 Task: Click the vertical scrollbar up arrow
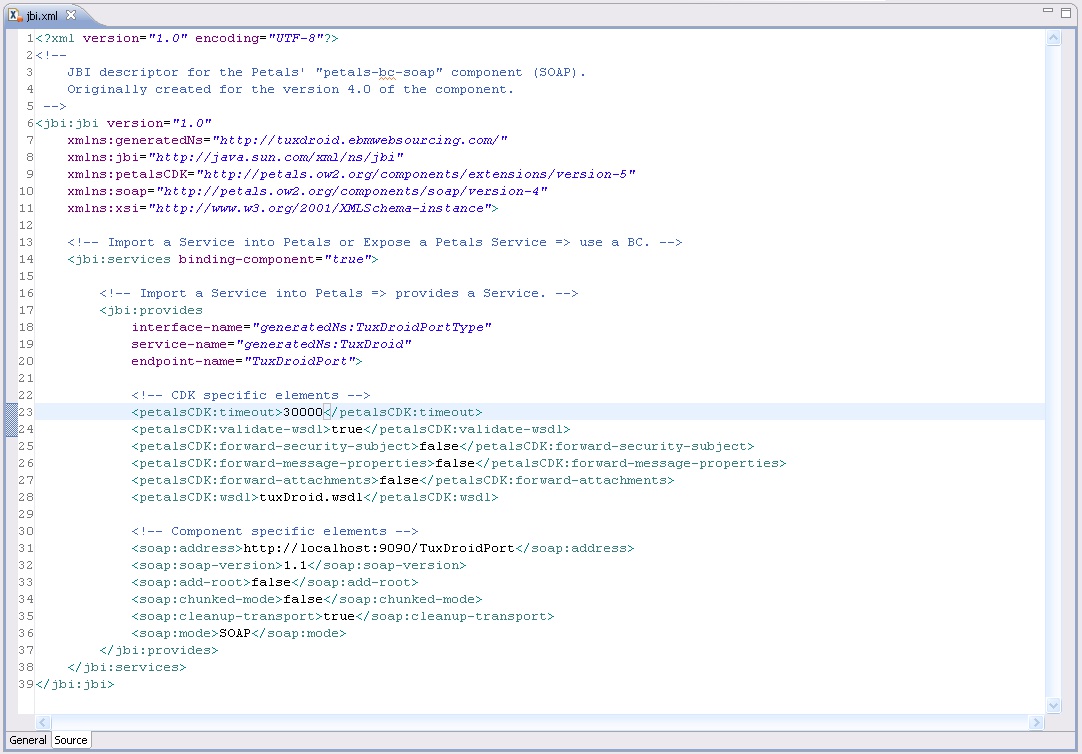(1053, 38)
